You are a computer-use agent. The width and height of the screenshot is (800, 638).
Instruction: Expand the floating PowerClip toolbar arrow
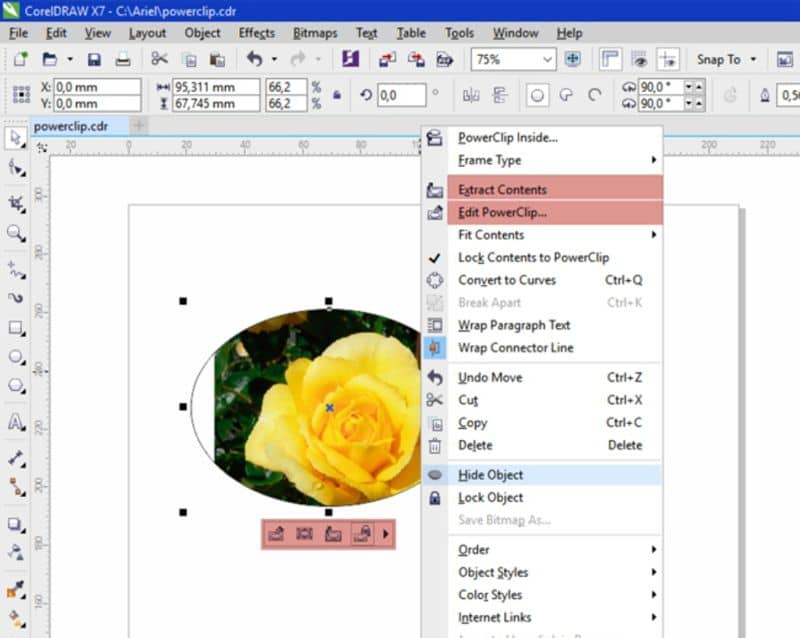[386, 534]
